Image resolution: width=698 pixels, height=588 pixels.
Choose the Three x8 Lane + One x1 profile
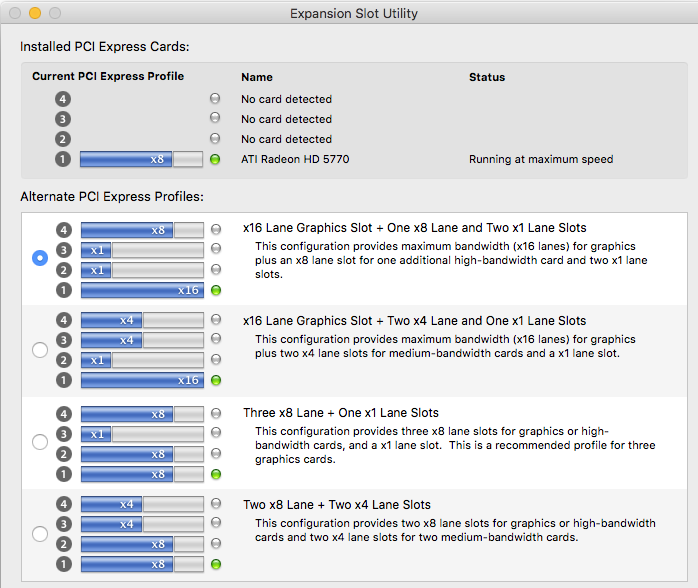point(40,442)
